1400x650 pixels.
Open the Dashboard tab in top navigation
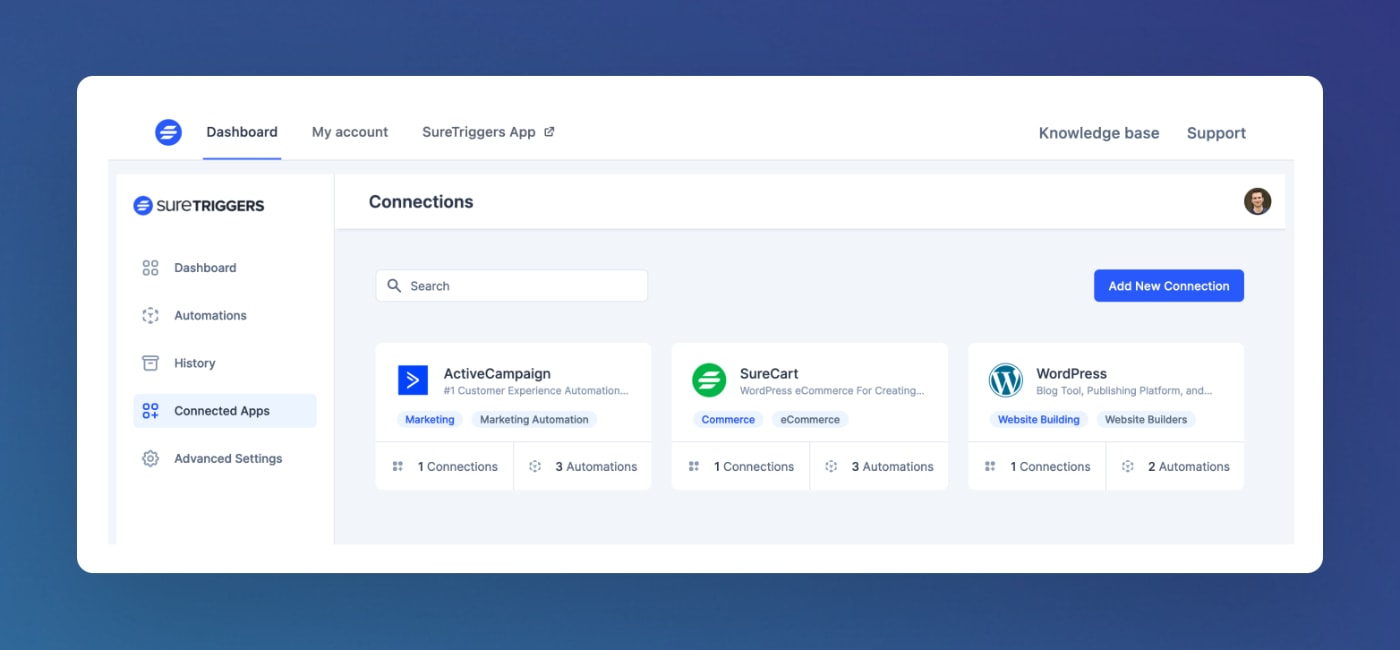(x=242, y=132)
